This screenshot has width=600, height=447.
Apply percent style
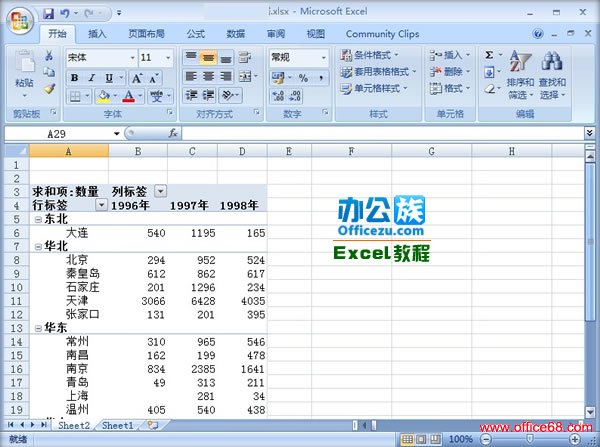[303, 78]
